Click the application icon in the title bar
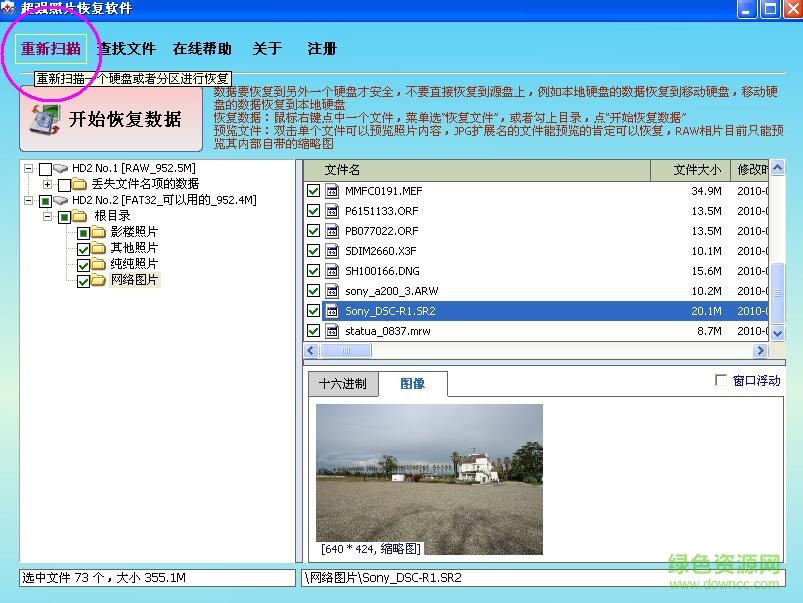 tap(10, 8)
